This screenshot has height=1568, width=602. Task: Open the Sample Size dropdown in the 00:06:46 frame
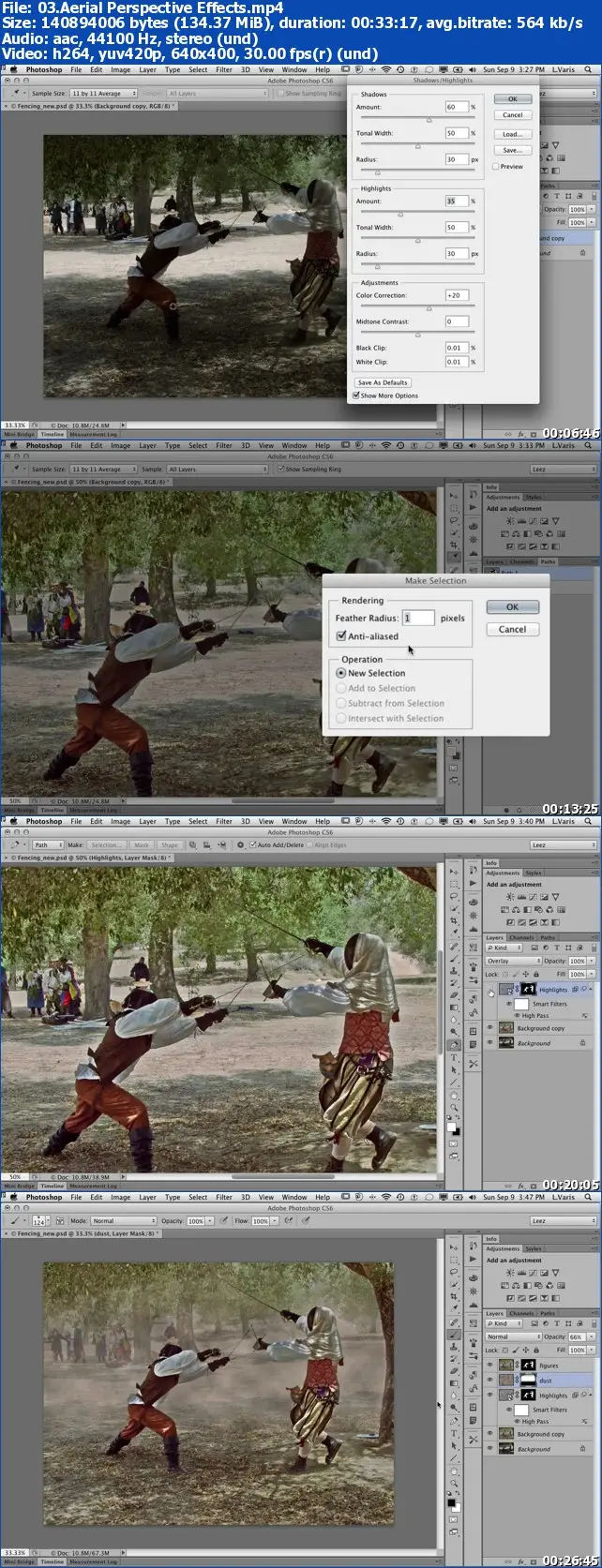pyautogui.click(x=104, y=93)
